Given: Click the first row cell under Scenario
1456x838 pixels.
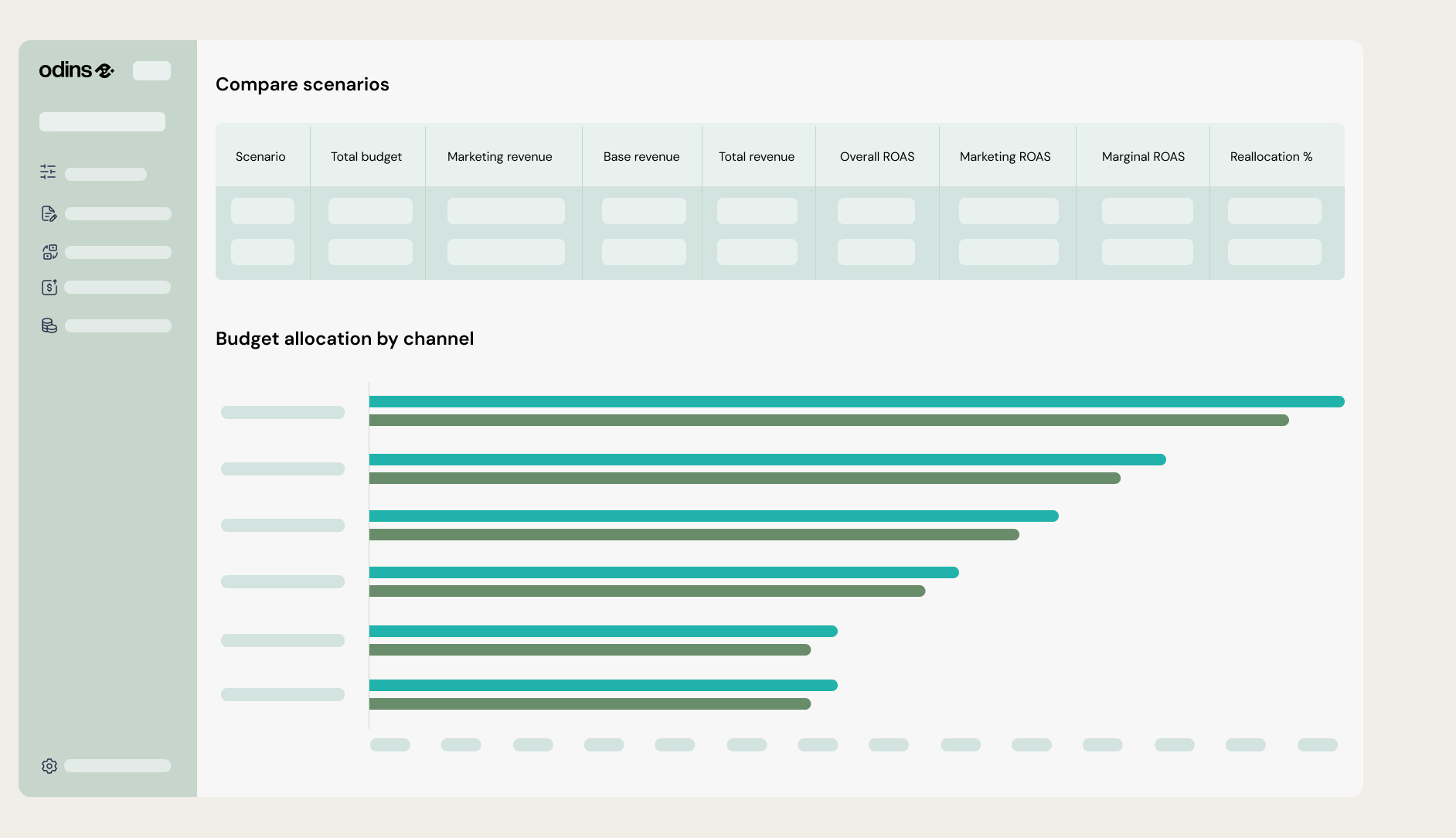Looking at the screenshot, I should click(263, 211).
